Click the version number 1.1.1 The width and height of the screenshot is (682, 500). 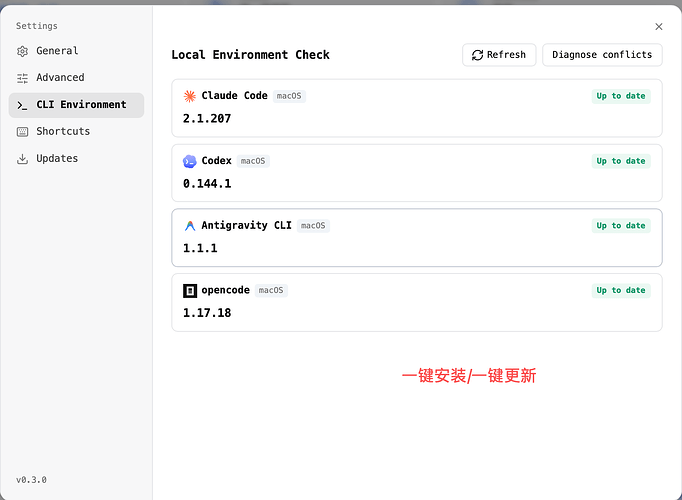pyautogui.click(x=200, y=248)
